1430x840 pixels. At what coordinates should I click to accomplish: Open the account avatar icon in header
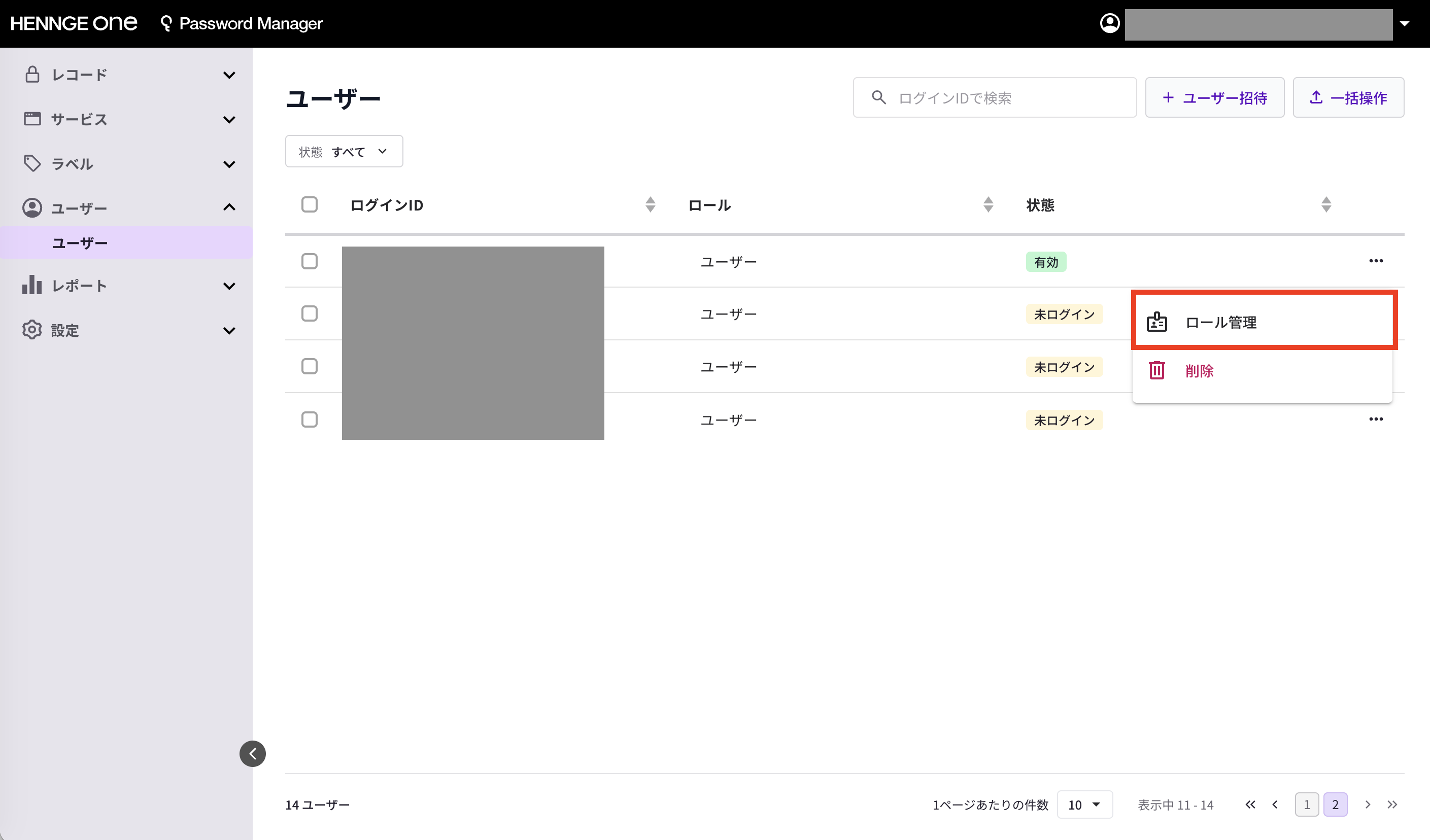[1109, 23]
